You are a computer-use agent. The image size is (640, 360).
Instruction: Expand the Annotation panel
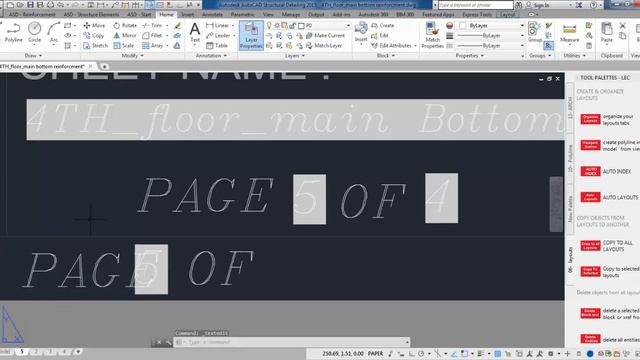211,56
